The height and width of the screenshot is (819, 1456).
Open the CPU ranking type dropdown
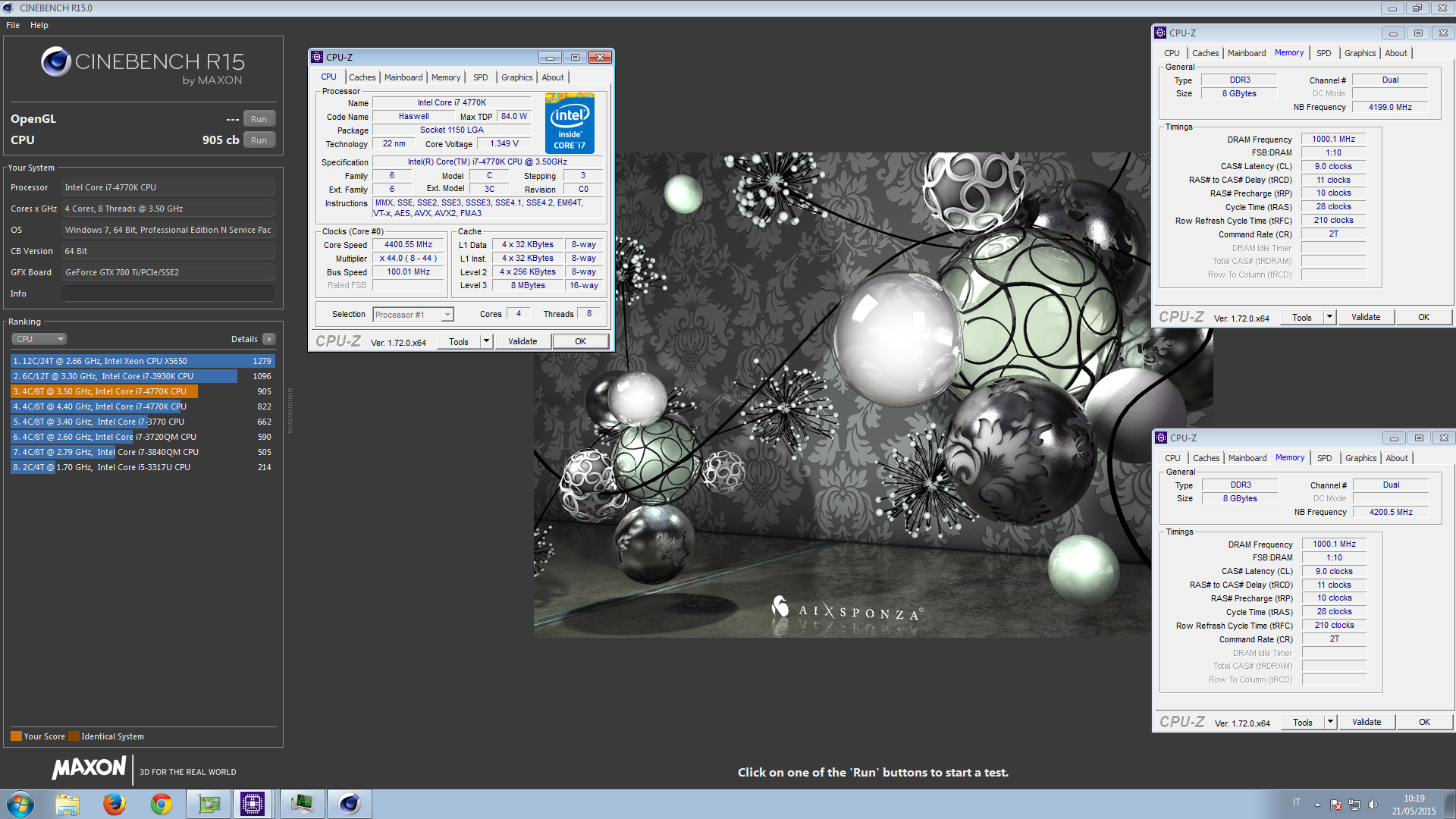pyautogui.click(x=39, y=339)
